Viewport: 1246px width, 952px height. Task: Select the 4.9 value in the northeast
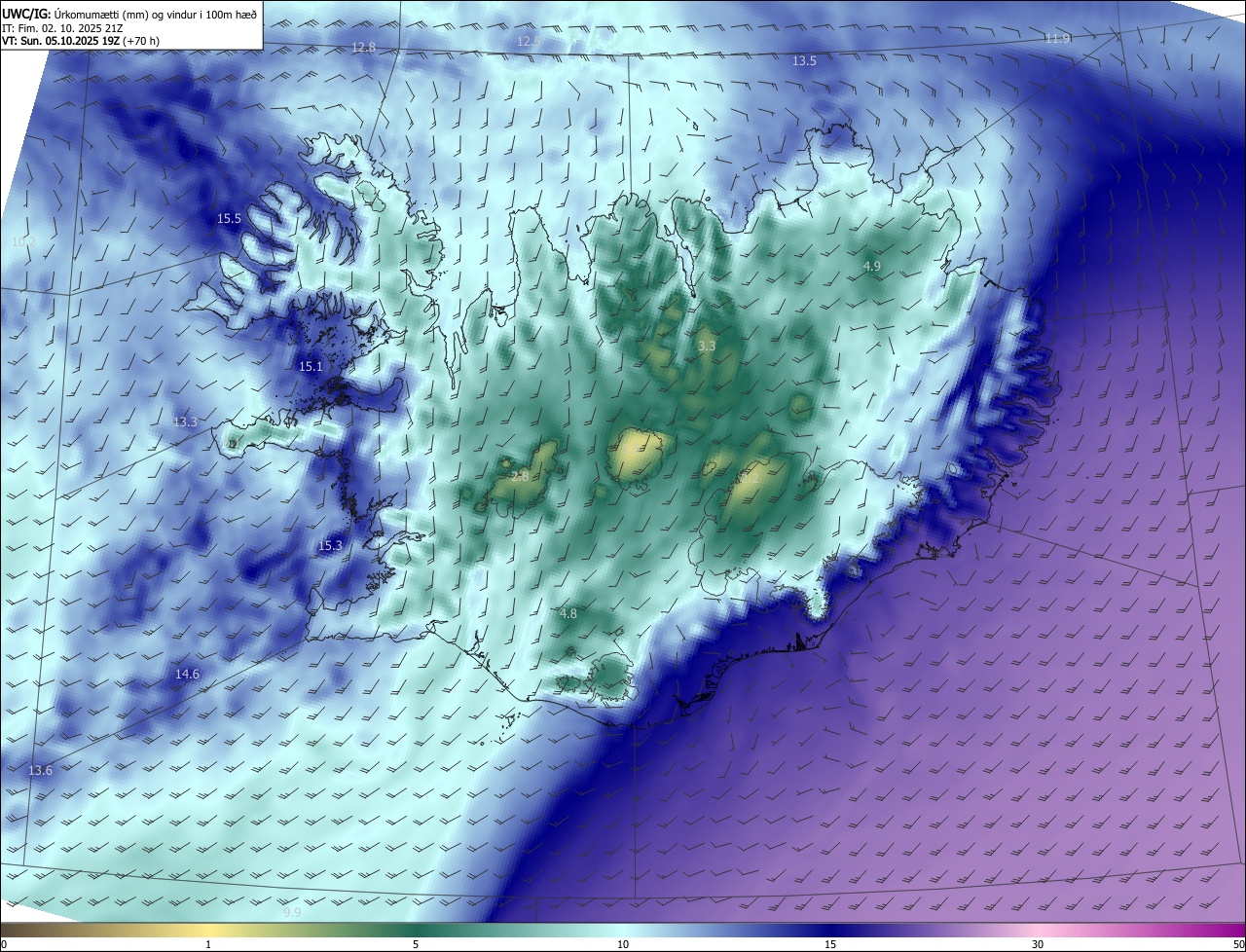click(872, 266)
